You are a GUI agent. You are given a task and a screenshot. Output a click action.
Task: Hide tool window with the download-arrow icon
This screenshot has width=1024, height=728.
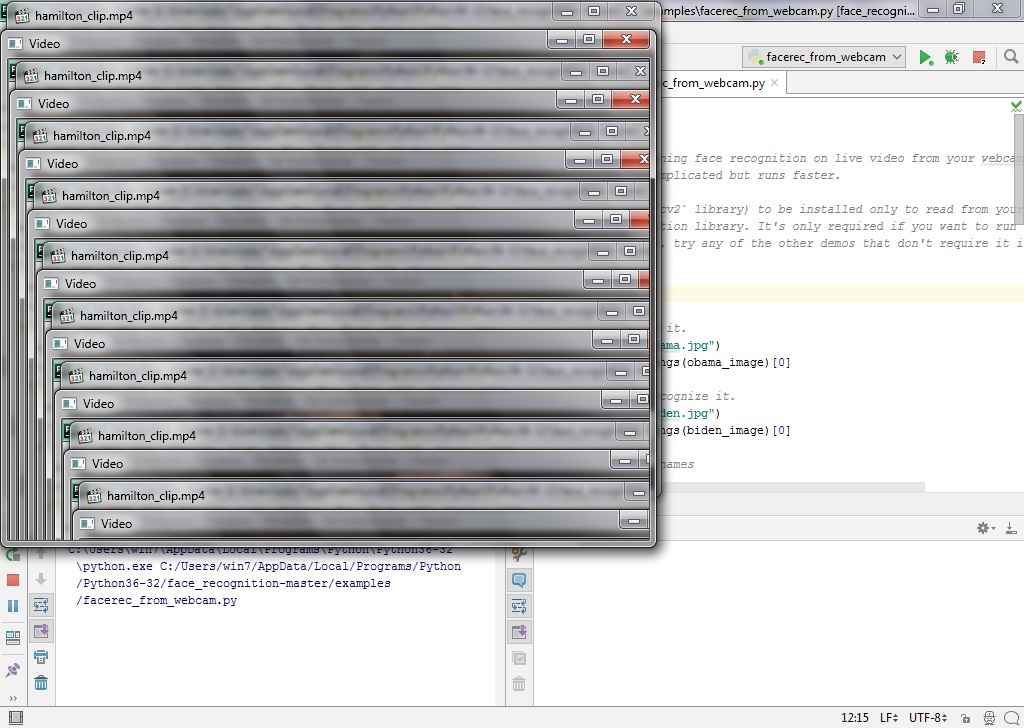click(1011, 528)
